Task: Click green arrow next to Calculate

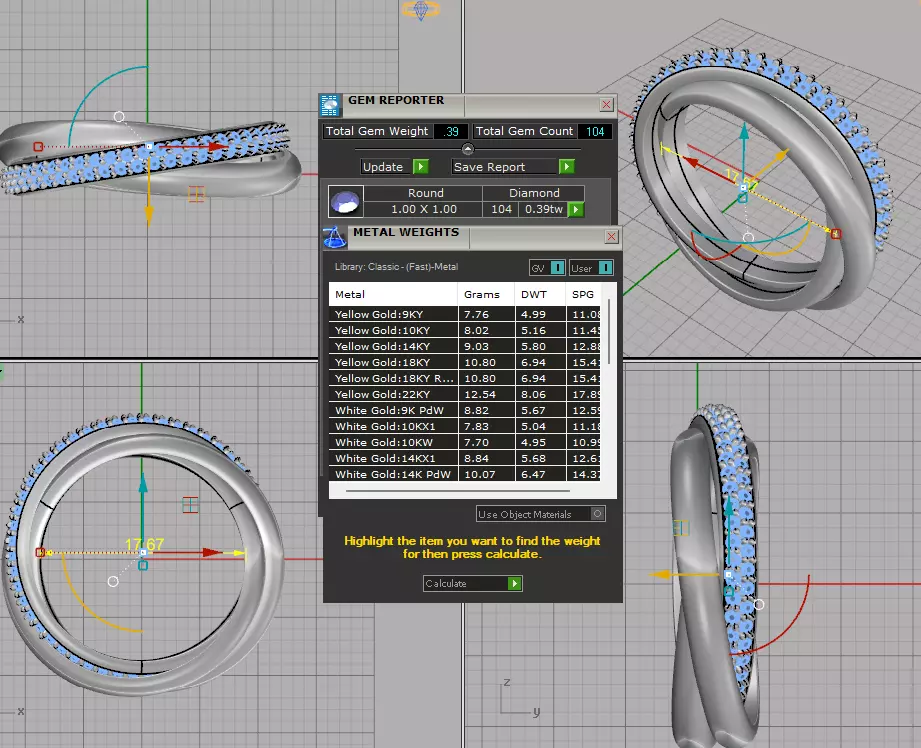Action: pos(515,583)
